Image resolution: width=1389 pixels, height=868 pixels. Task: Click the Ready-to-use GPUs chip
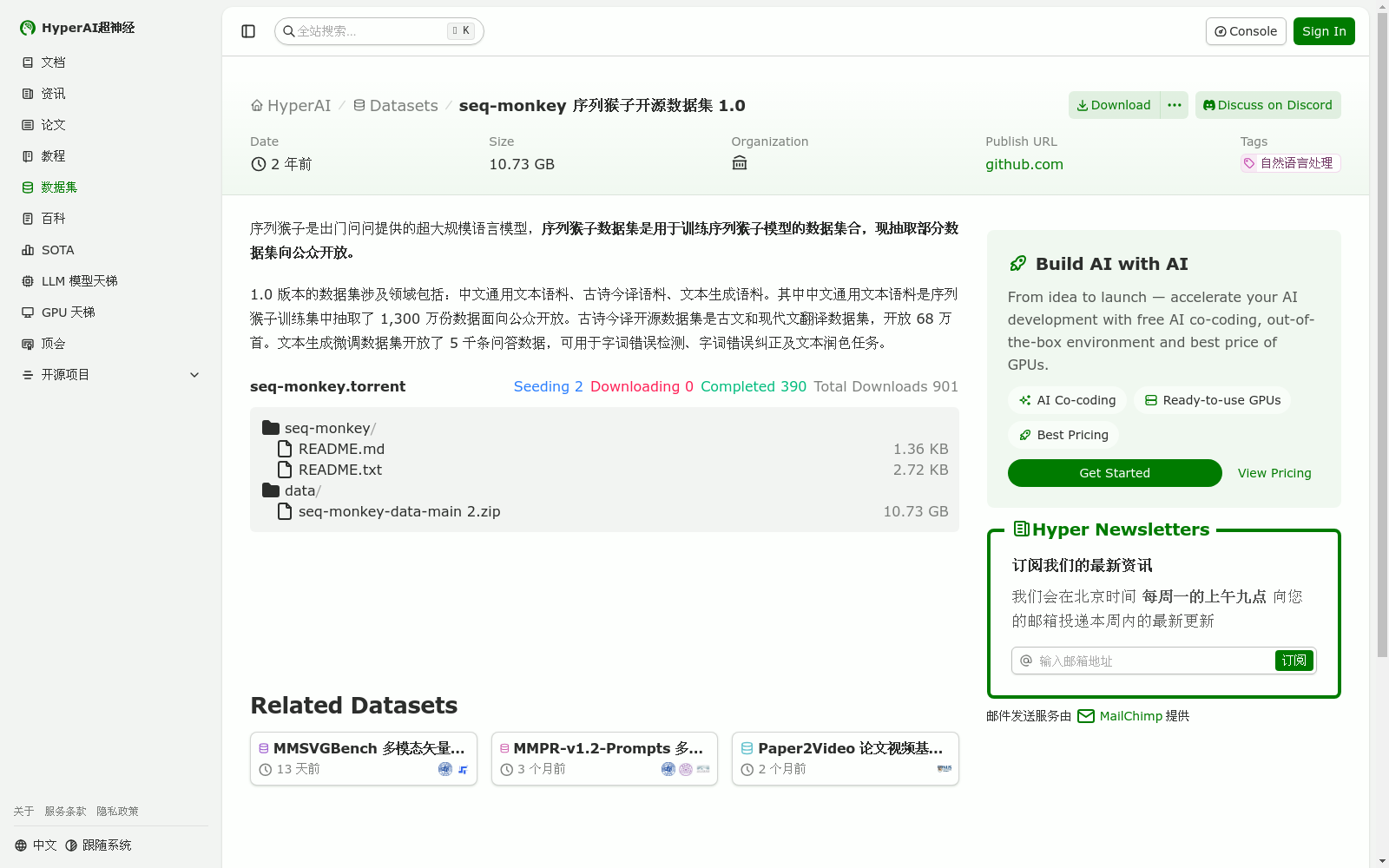pyautogui.click(x=1212, y=400)
